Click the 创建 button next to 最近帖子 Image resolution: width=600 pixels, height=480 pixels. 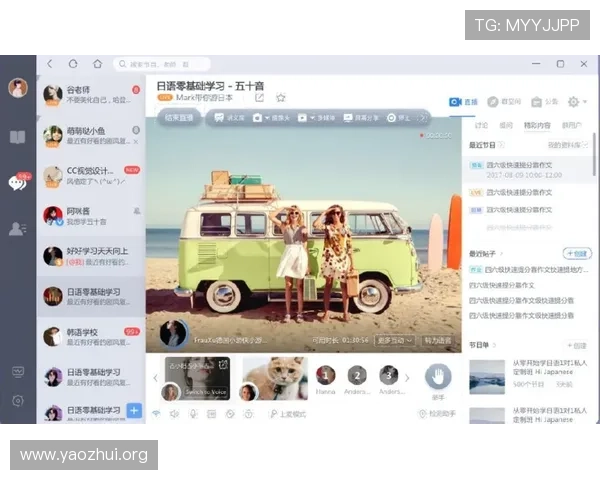[x=577, y=253]
